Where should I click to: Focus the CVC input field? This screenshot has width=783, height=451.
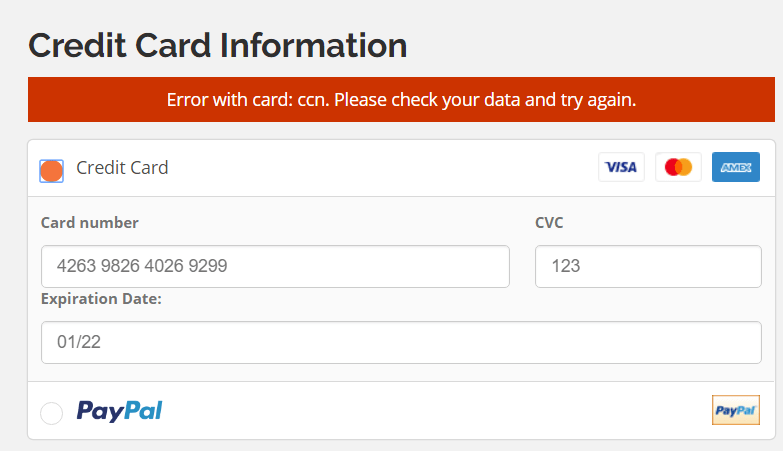pyautogui.click(x=648, y=267)
